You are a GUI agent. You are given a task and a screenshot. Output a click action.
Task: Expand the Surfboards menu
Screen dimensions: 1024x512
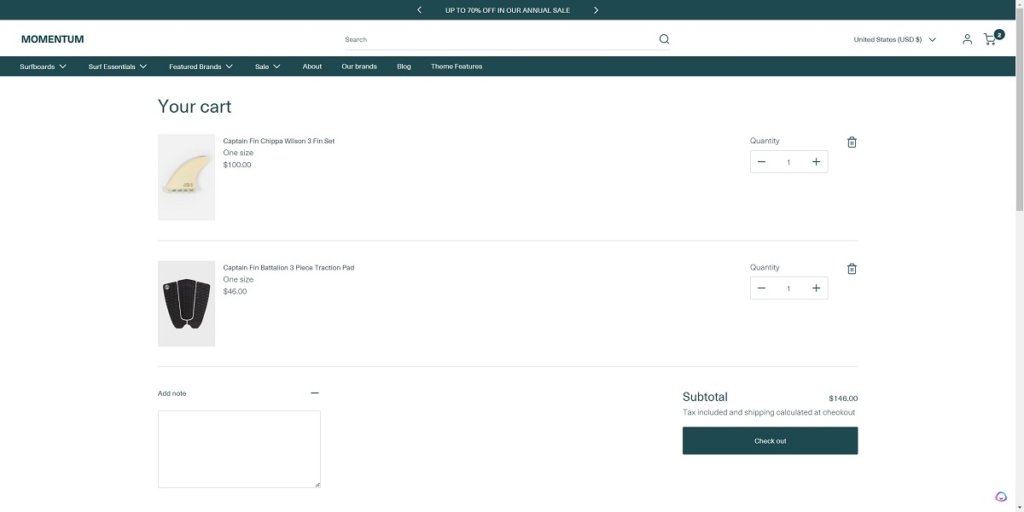click(x=43, y=67)
